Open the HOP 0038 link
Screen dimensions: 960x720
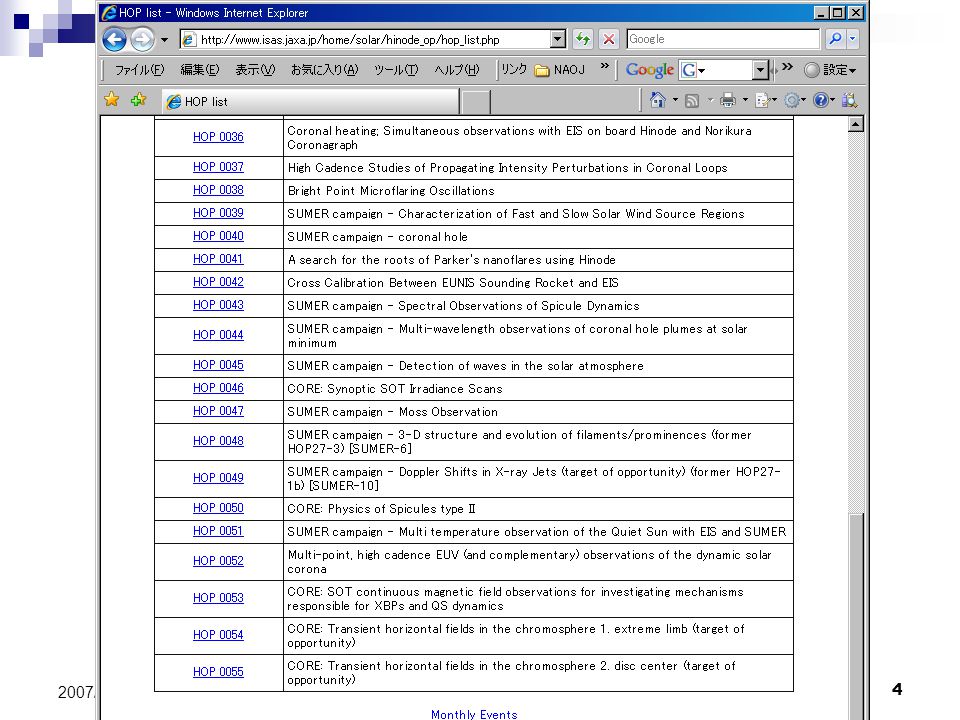coord(218,190)
